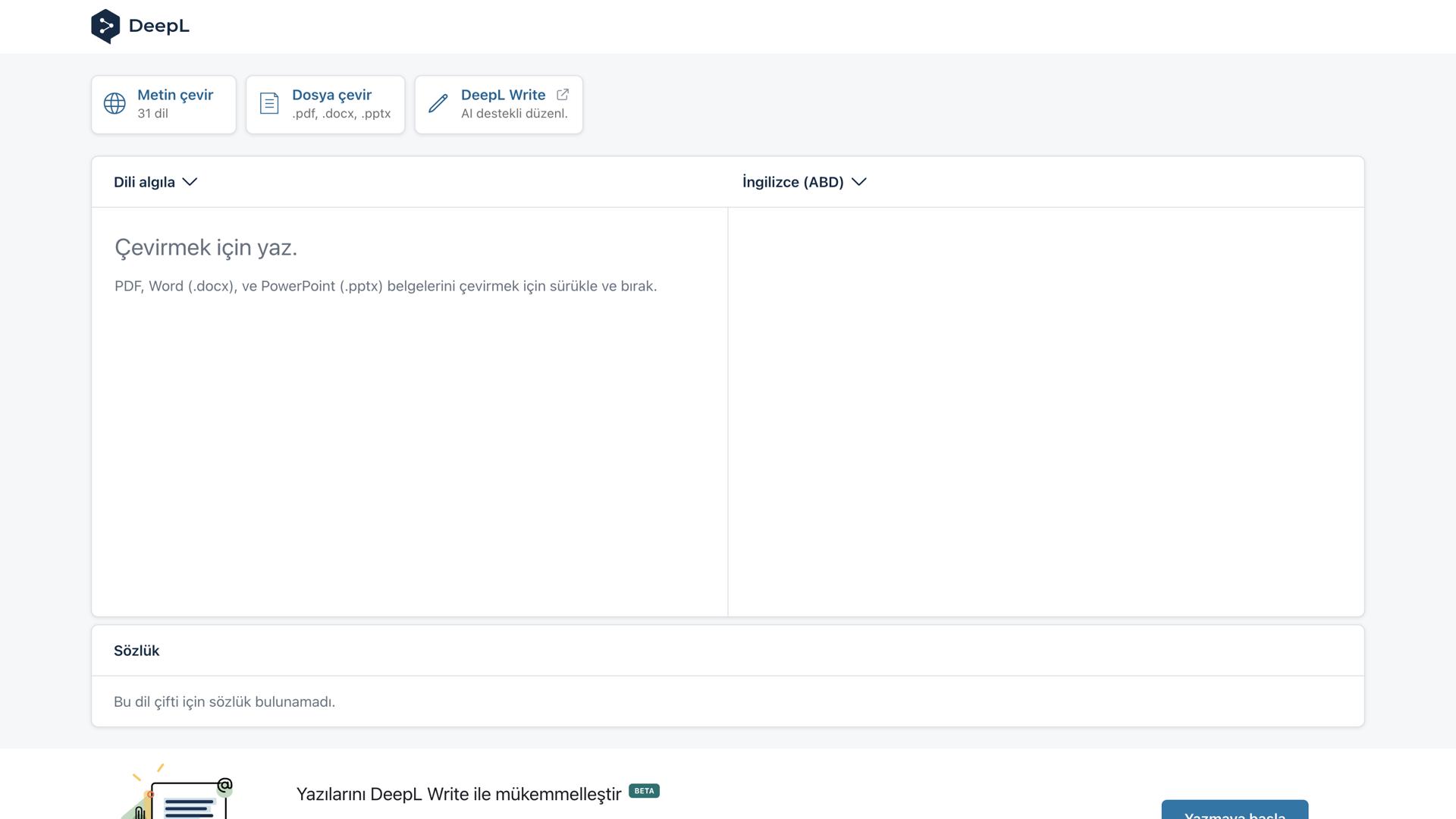Screen dimensions: 1456x819
Task: Click the external link icon beside DeepL Write
Action: [x=563, y=95]
